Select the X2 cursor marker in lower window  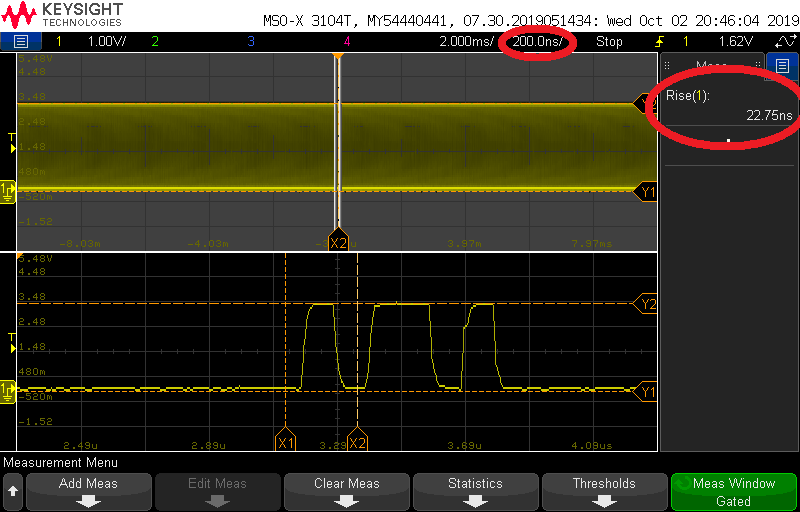(x=357, y=442)
